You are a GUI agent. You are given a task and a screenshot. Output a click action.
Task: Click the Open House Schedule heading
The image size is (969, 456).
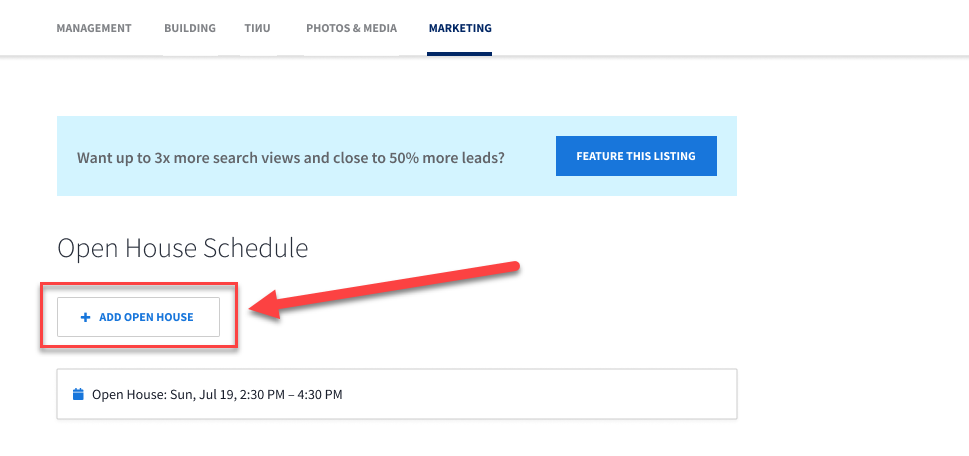(182, 248)
